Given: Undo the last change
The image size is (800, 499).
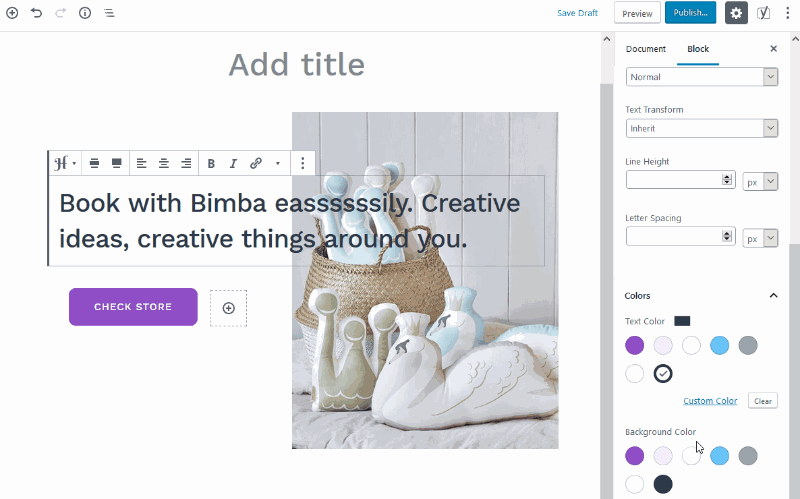Looking at the screenshot, I should [x=36, y=13].
